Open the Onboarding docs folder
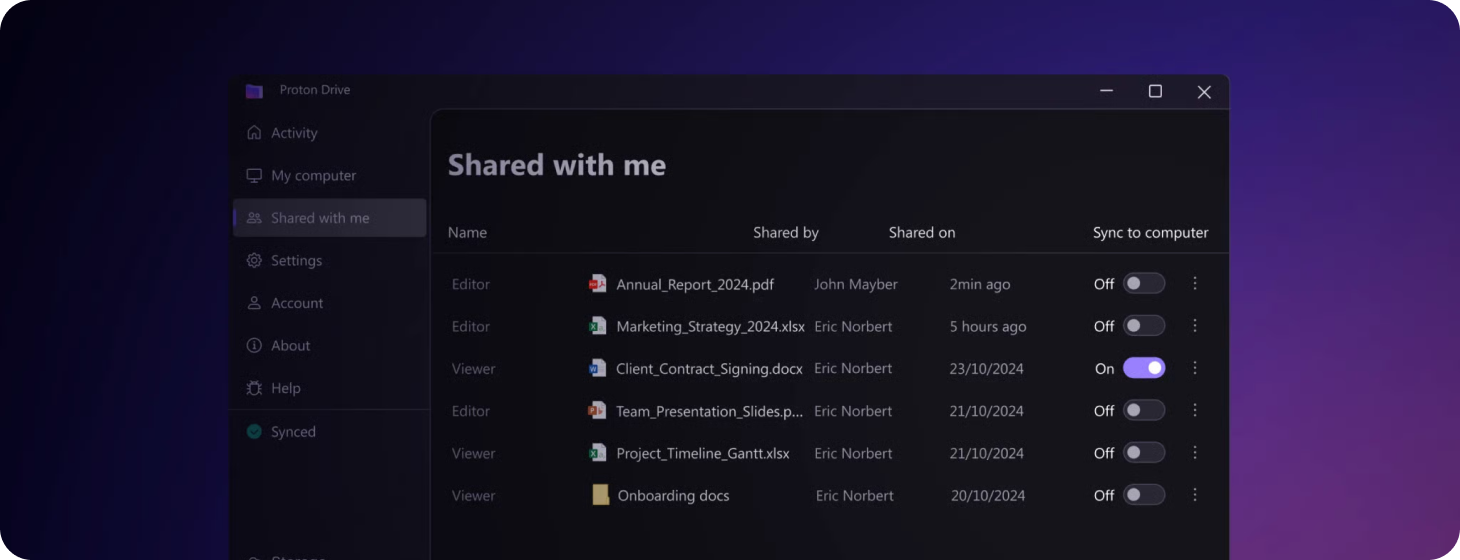The image size is (1460, 560). [673, 496]
